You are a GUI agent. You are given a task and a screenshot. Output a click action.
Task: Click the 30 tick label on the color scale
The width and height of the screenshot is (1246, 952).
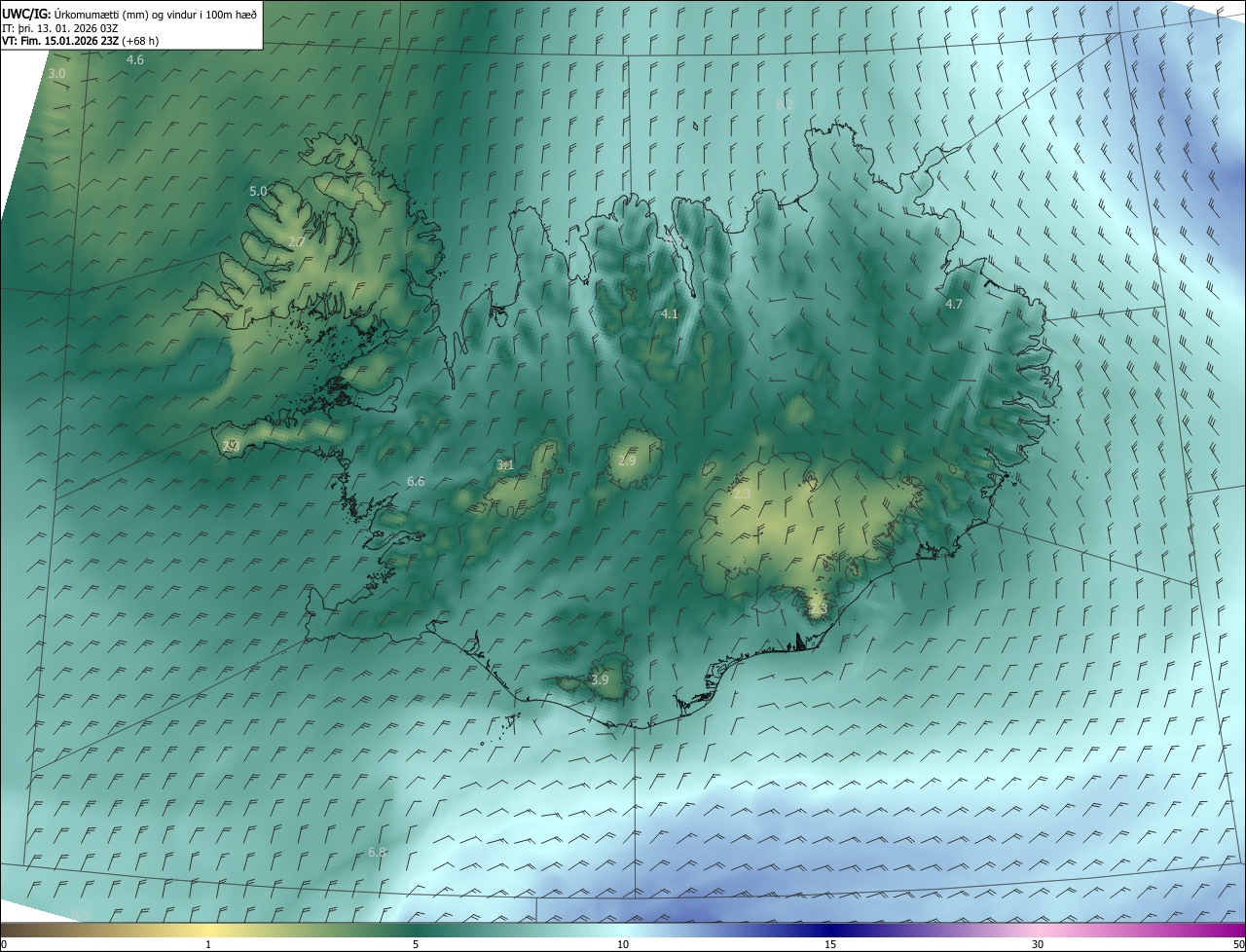pyautogui.click(x=1038, y=945)
